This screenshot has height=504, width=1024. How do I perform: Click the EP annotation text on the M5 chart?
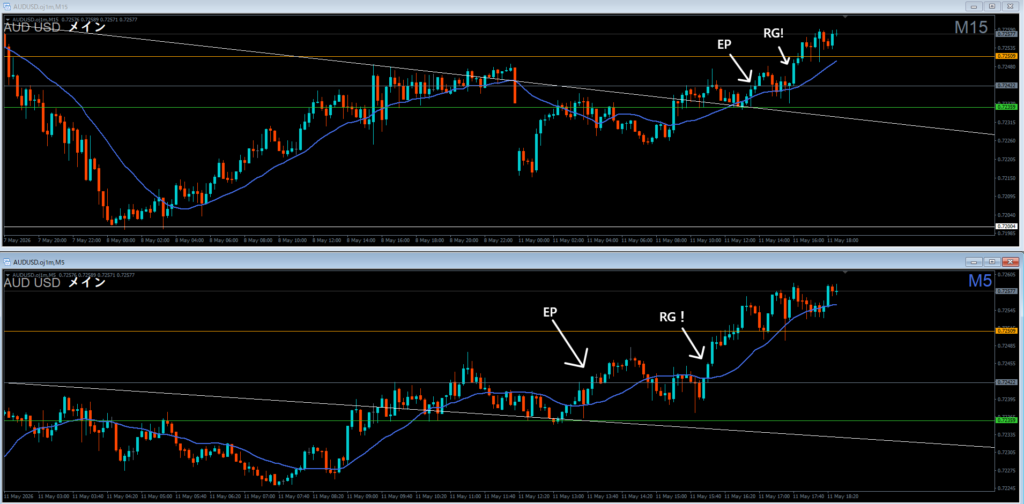click(x=551, y=312)
